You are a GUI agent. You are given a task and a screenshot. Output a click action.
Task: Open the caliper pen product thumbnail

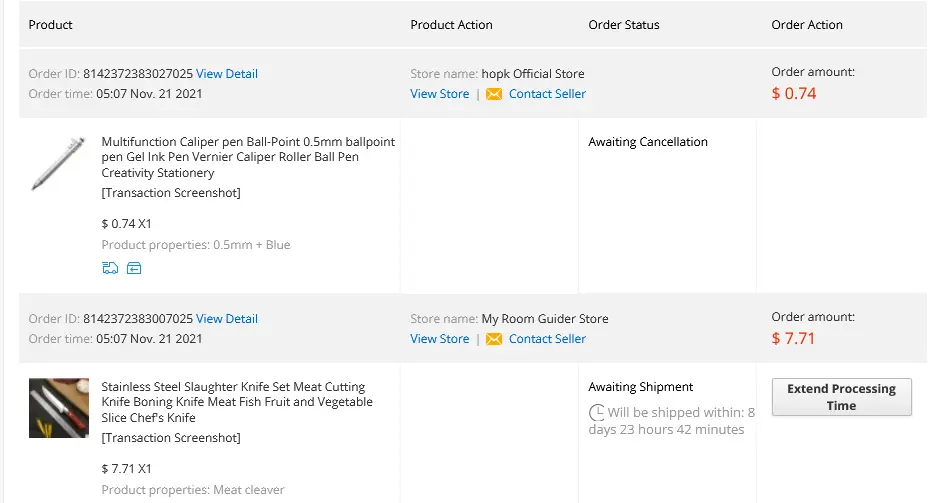click(58, 164)
